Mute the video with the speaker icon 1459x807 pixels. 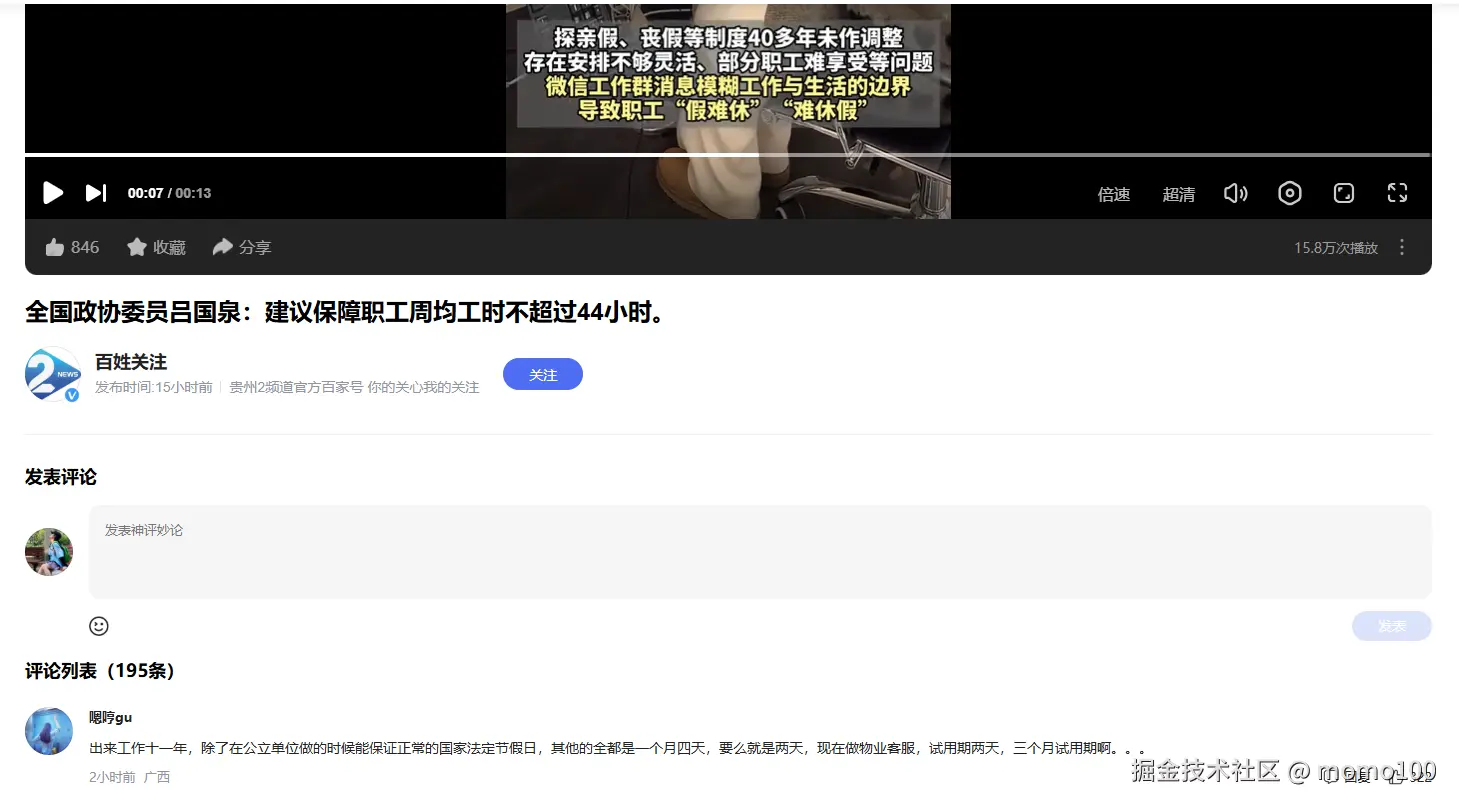tap(1235, 192)
